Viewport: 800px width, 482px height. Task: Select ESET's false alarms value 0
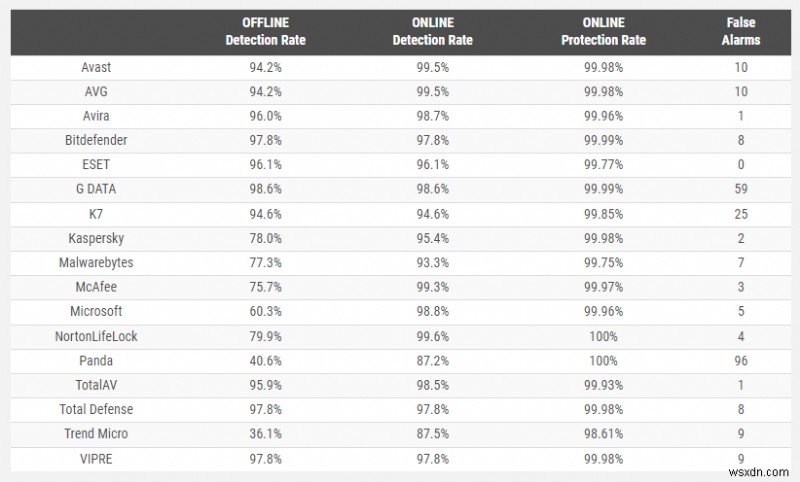[741, 166]
